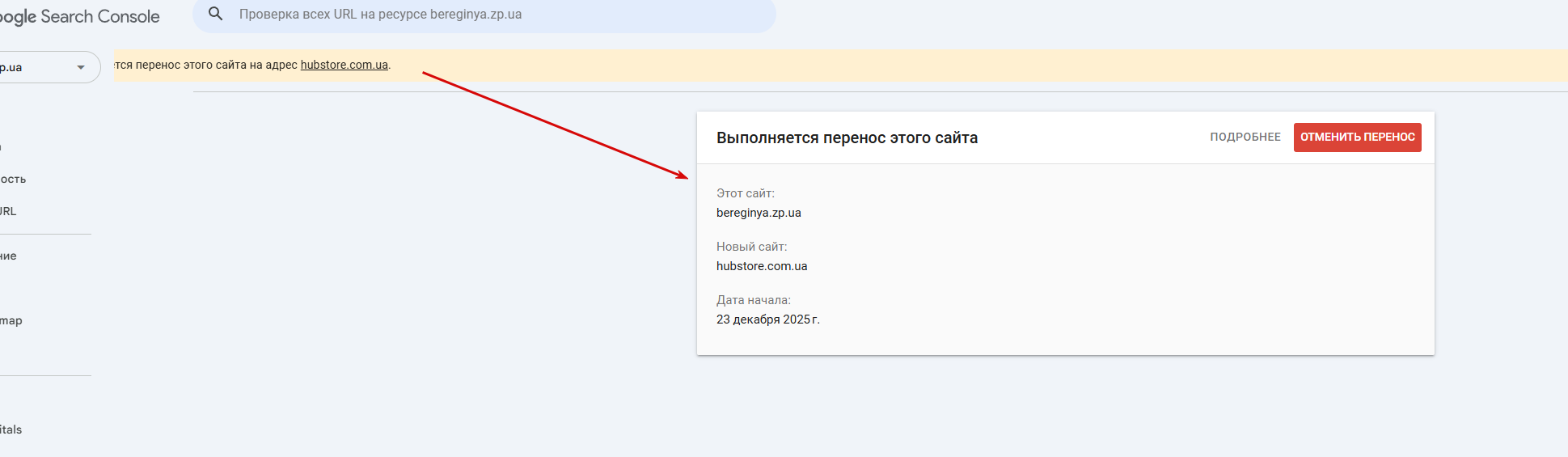
Task: Open sidebar item ending in 'ость'
Action: [13, 179]
